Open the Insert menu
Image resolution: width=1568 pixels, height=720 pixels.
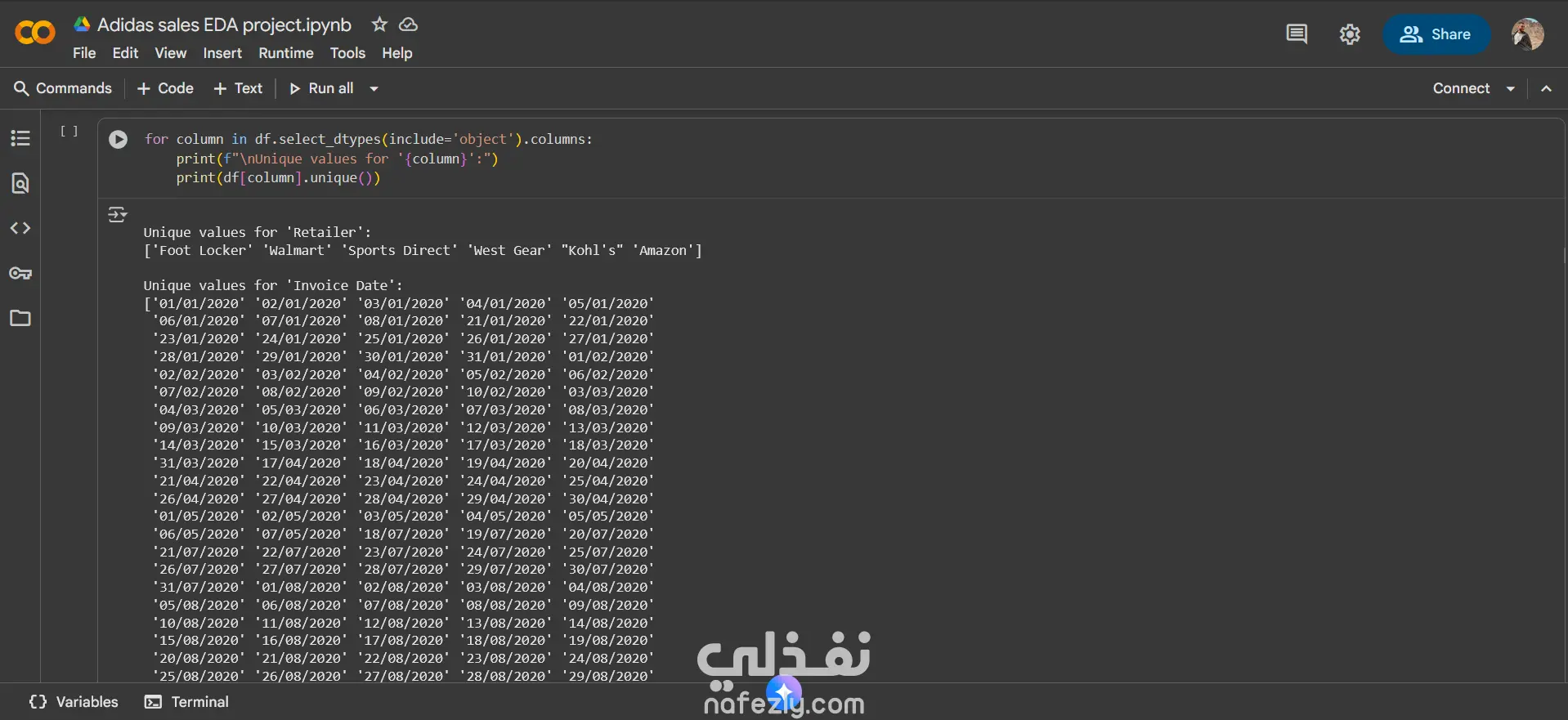tap(222, 53)
